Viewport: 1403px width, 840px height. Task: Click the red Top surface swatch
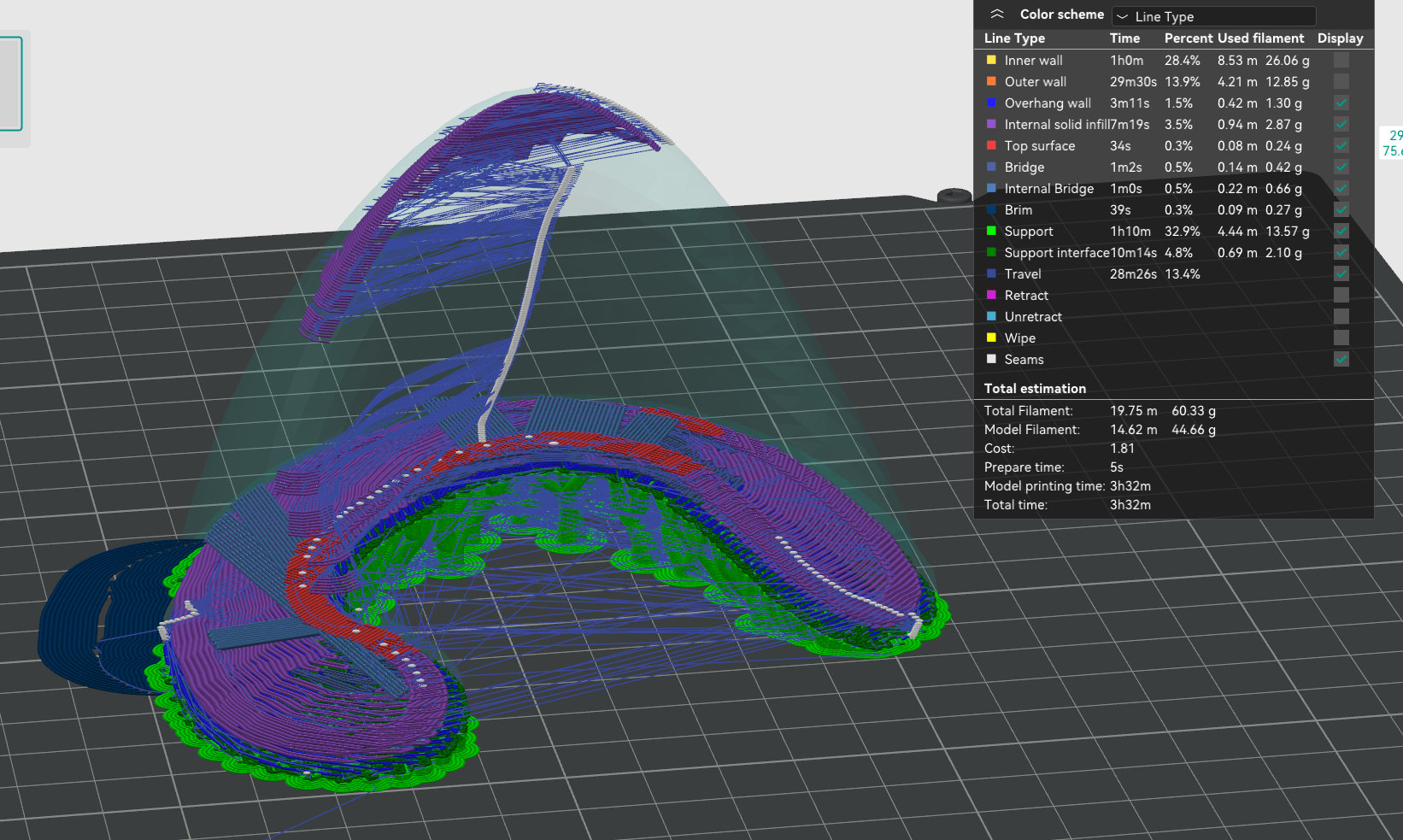pos(991,146)
